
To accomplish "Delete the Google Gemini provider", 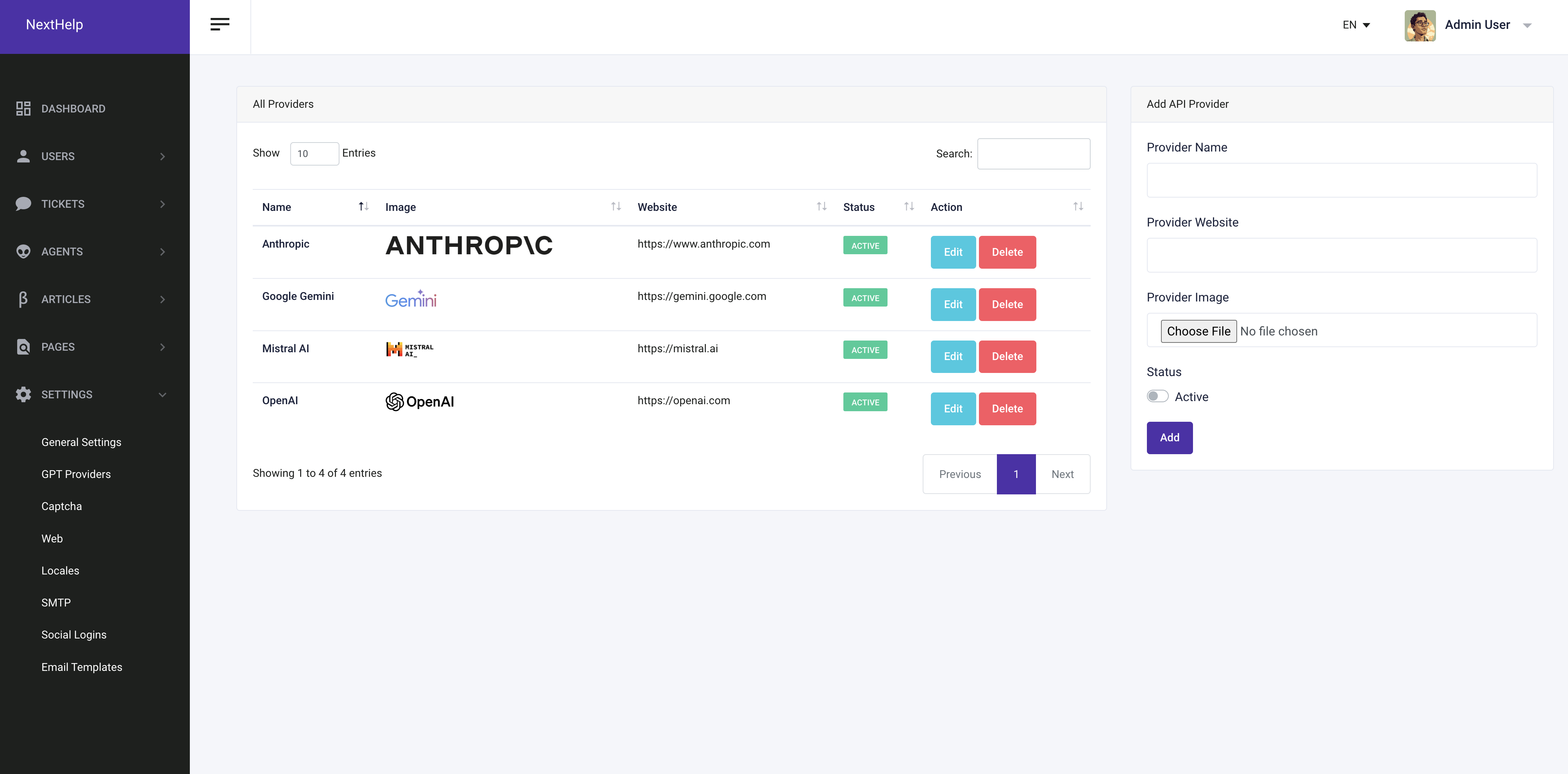I will click(x=1007, y=304).
